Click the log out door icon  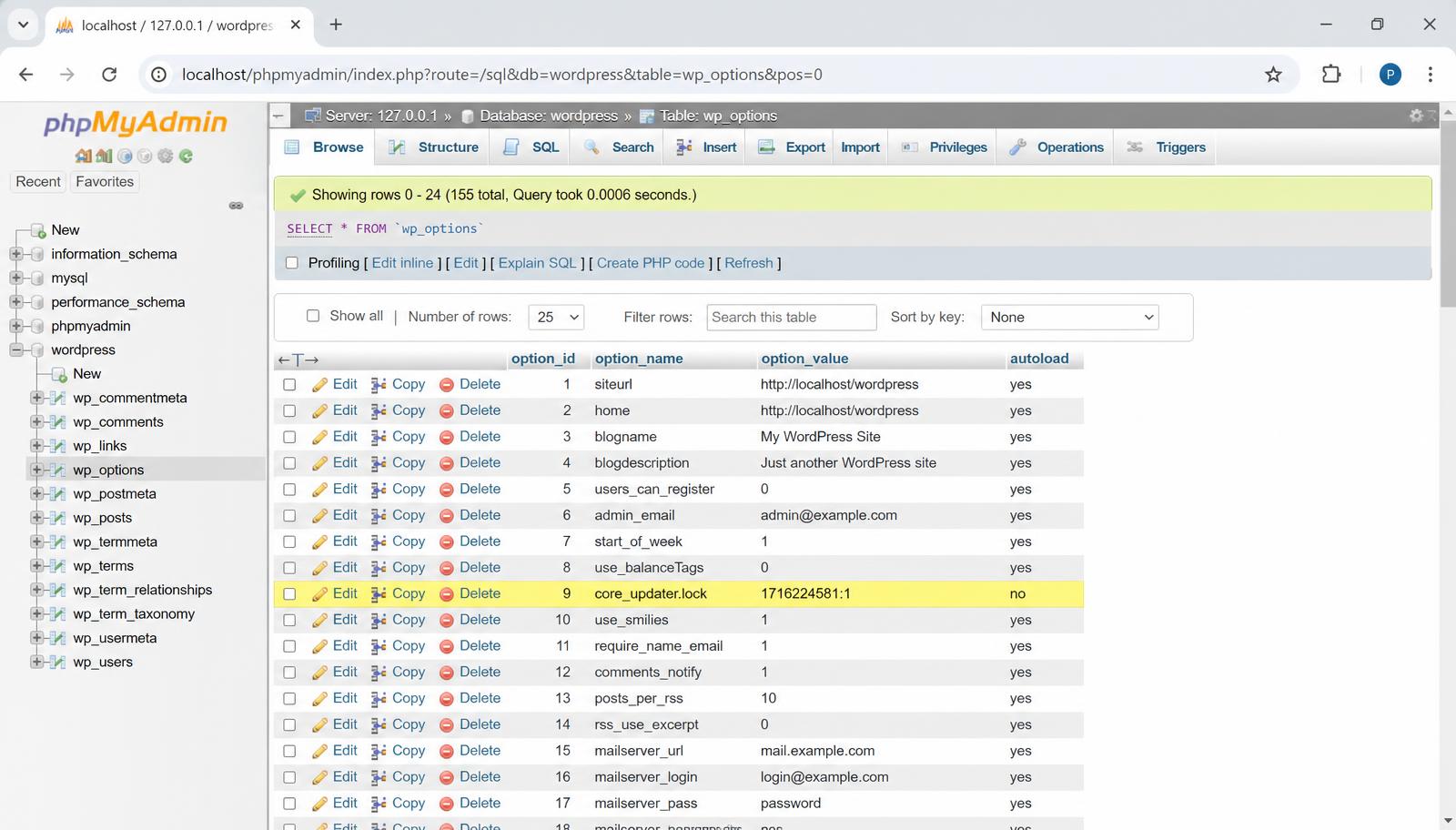(104, 157)
